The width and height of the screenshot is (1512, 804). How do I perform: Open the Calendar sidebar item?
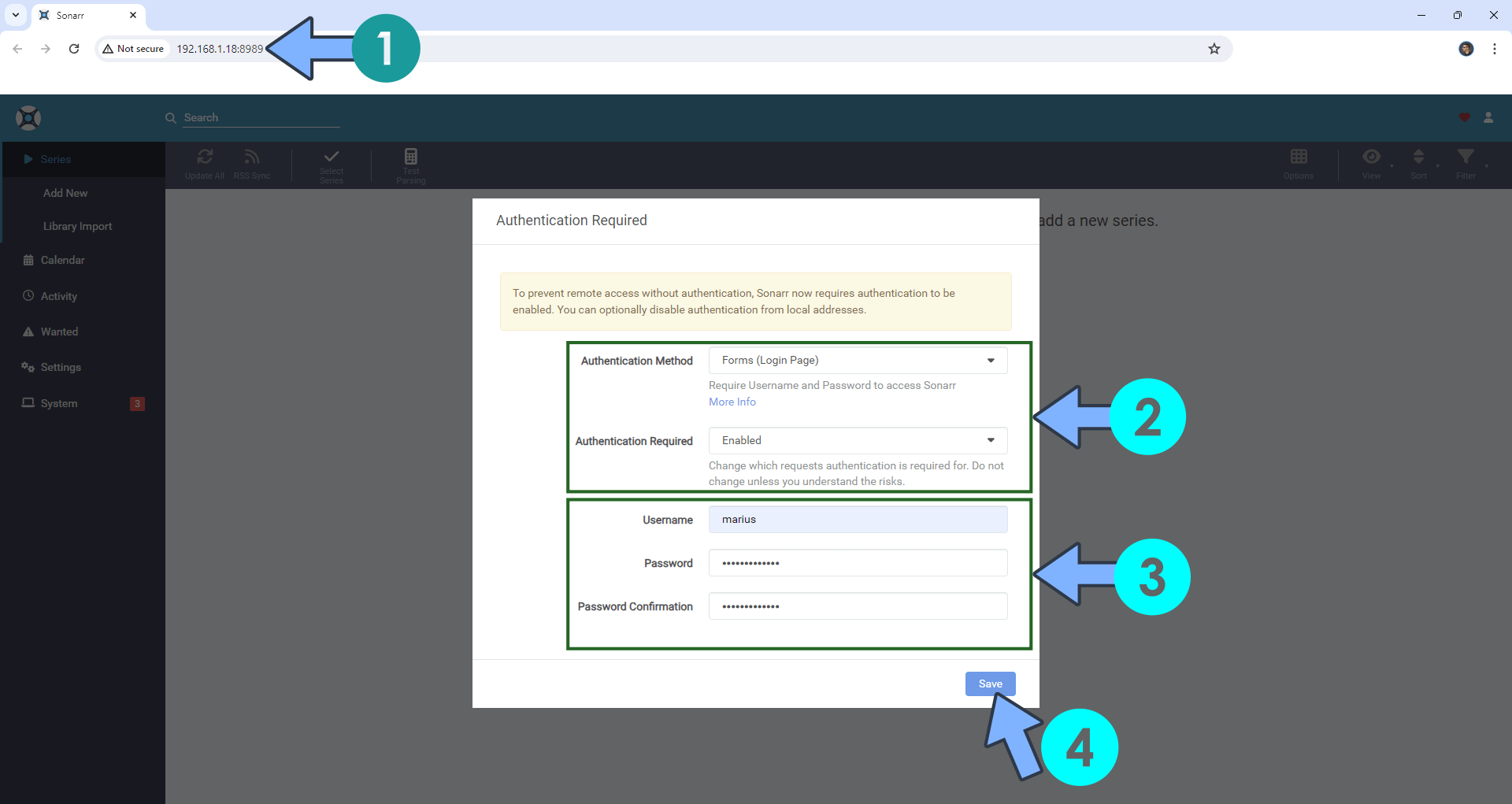point(62,260)
